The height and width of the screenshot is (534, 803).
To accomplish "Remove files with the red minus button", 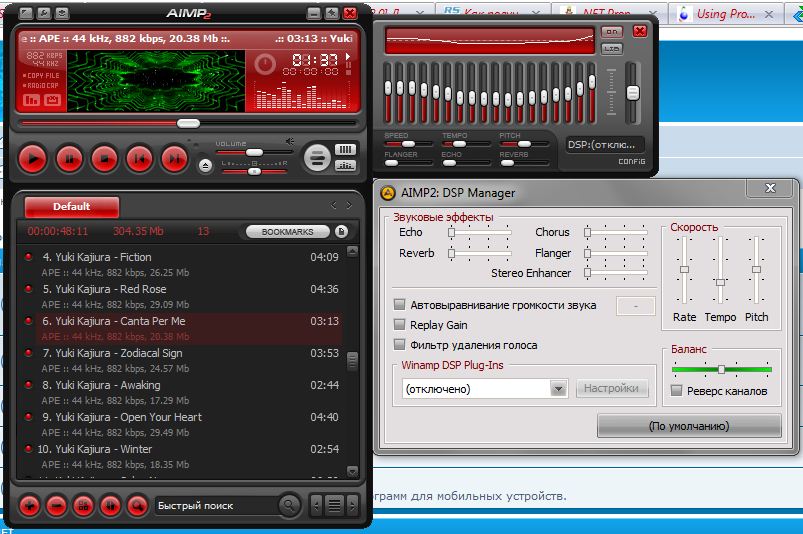I will (x=56, y=506).
